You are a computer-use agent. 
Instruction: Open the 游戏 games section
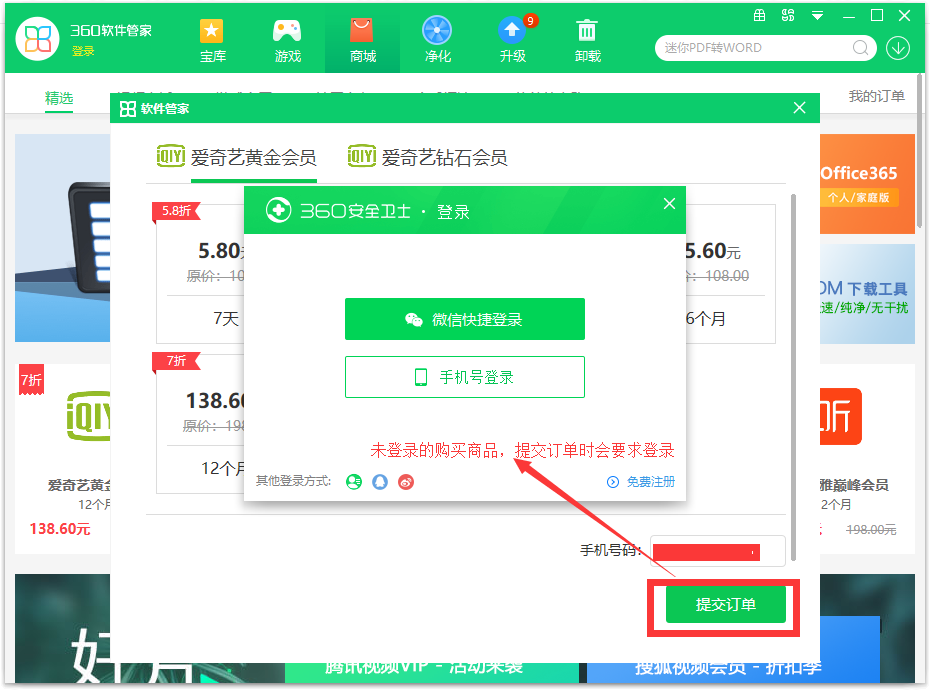coord(288,42)
